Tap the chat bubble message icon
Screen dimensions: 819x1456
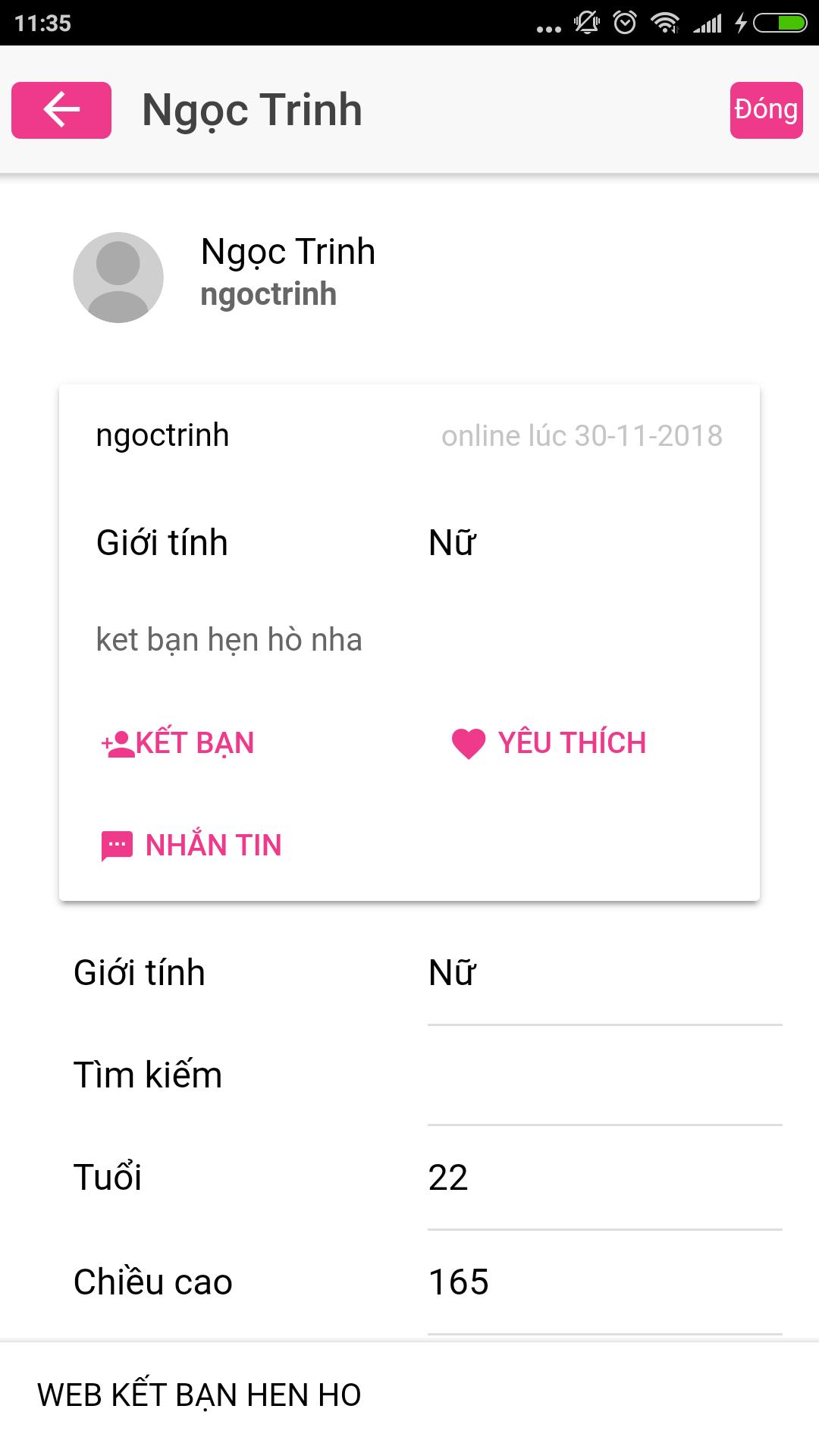point(117,846)
